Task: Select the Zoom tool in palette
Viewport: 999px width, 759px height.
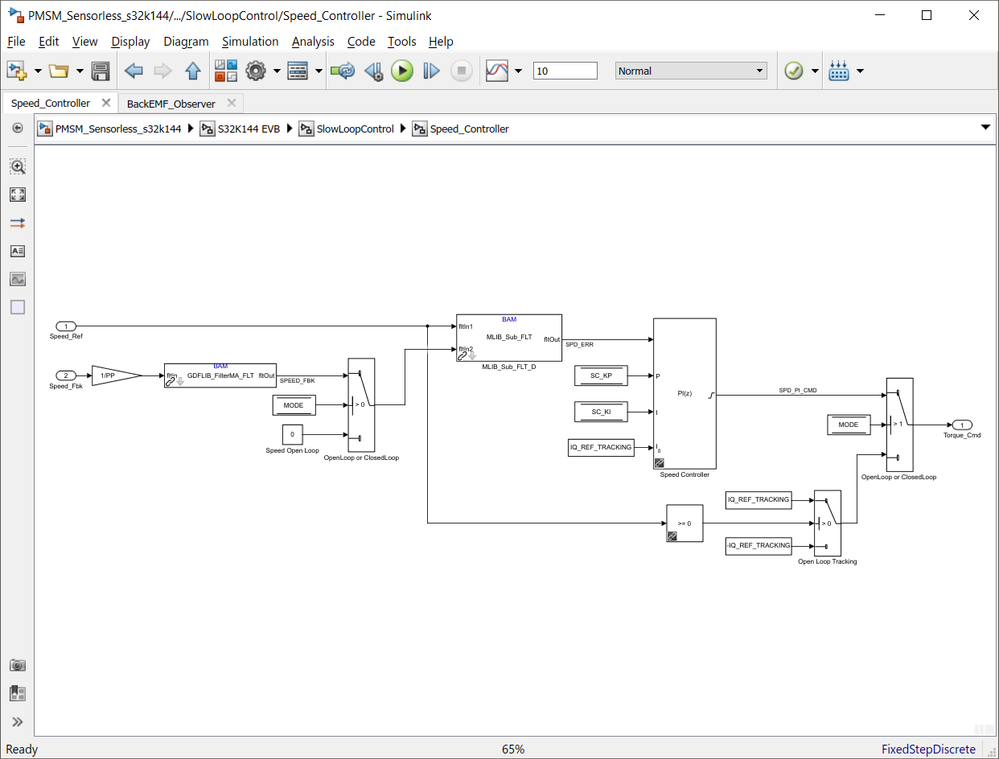Action: click(18, 167)
